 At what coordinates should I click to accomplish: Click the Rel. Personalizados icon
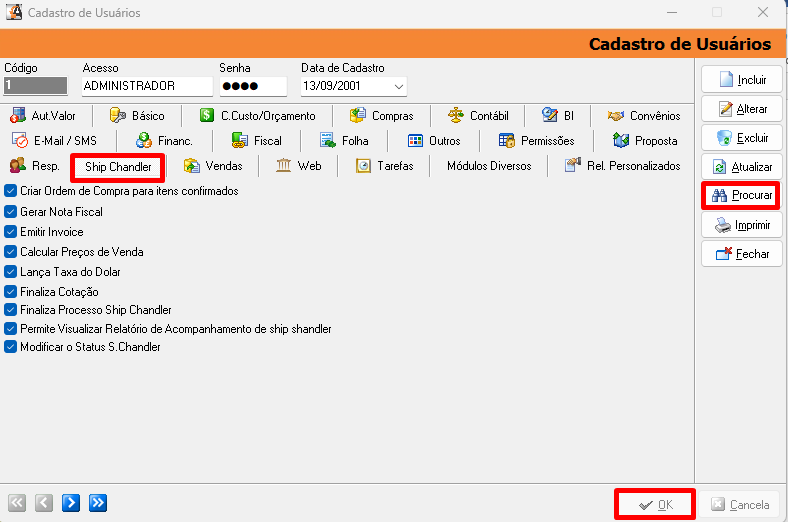tap(573, 165)
